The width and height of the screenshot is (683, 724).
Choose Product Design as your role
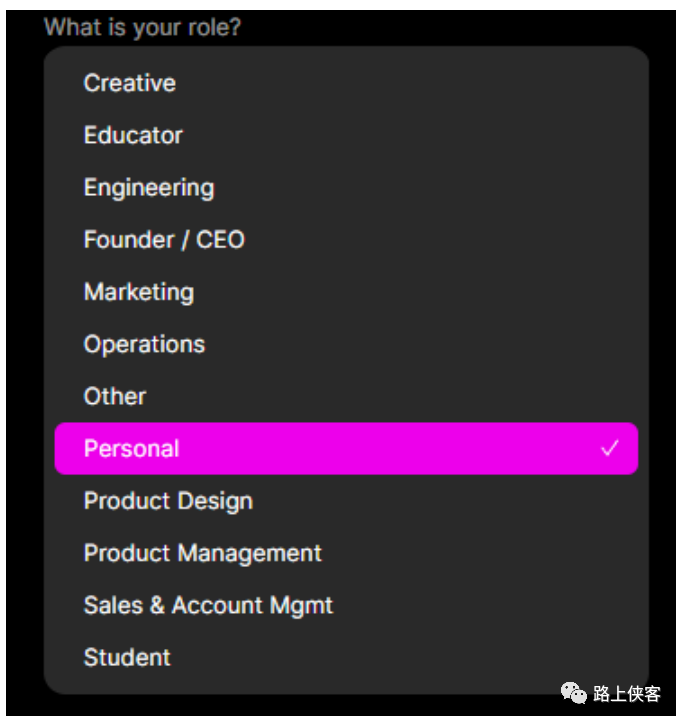(168, 501)
